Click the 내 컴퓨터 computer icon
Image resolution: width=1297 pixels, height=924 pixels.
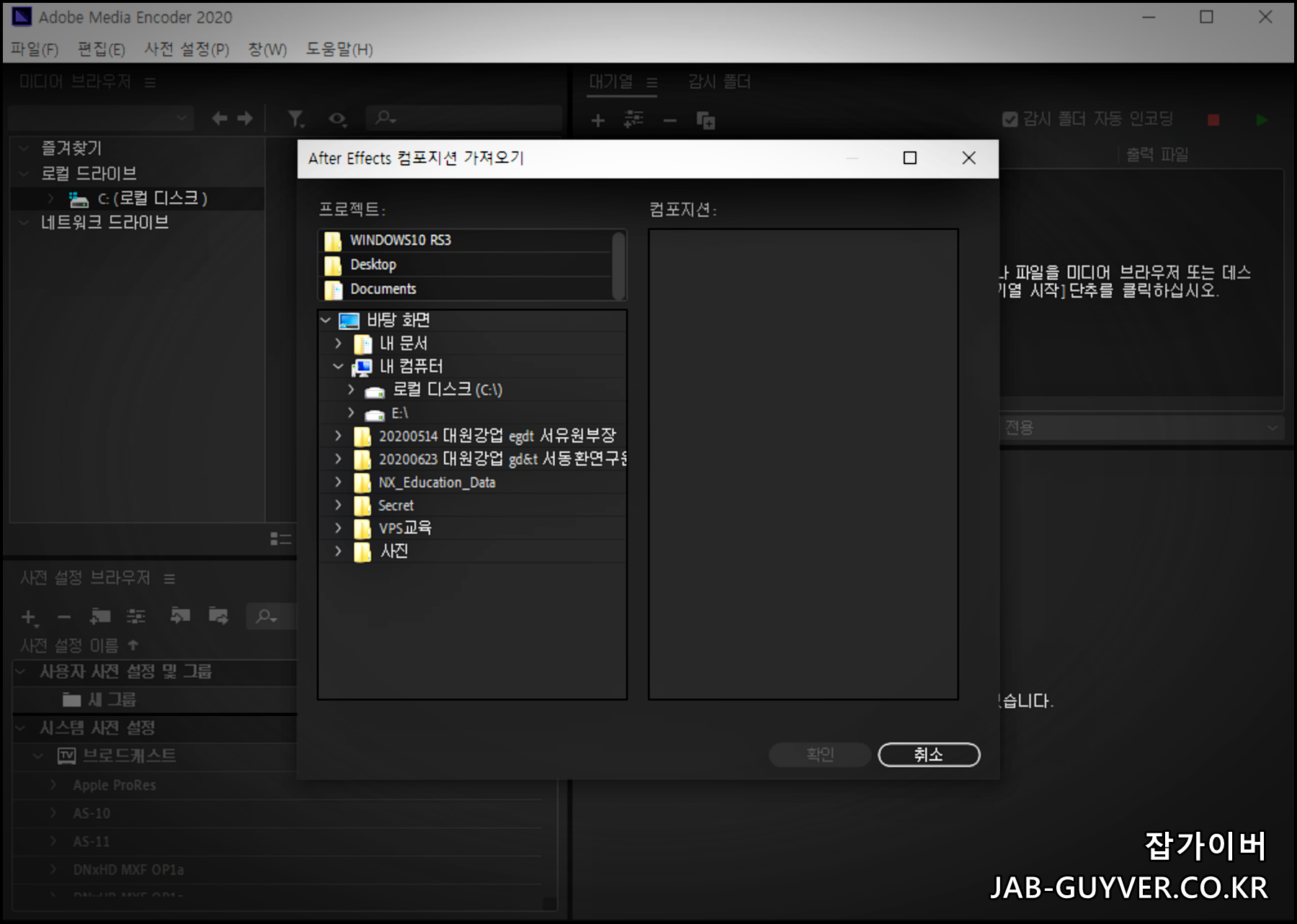(x=362, y=367)
